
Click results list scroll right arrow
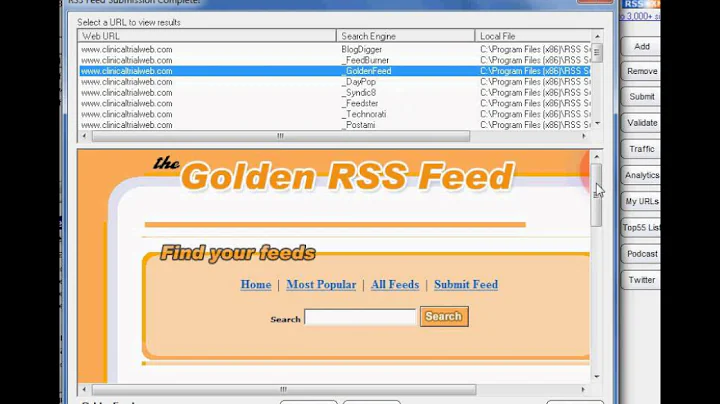(584, 136)
